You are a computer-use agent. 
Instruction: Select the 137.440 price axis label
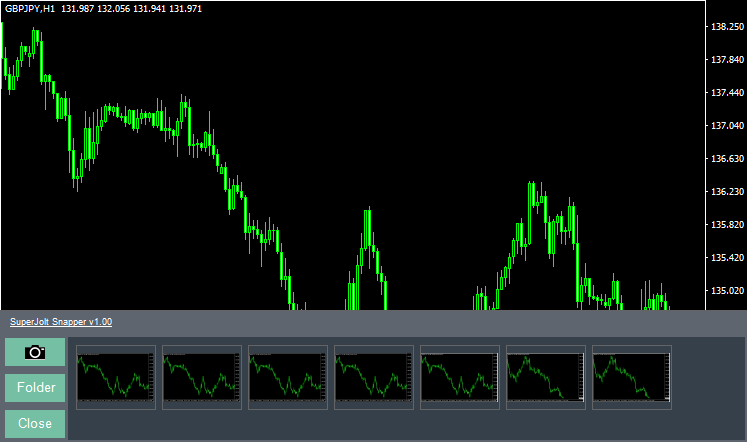pos(725,93)
